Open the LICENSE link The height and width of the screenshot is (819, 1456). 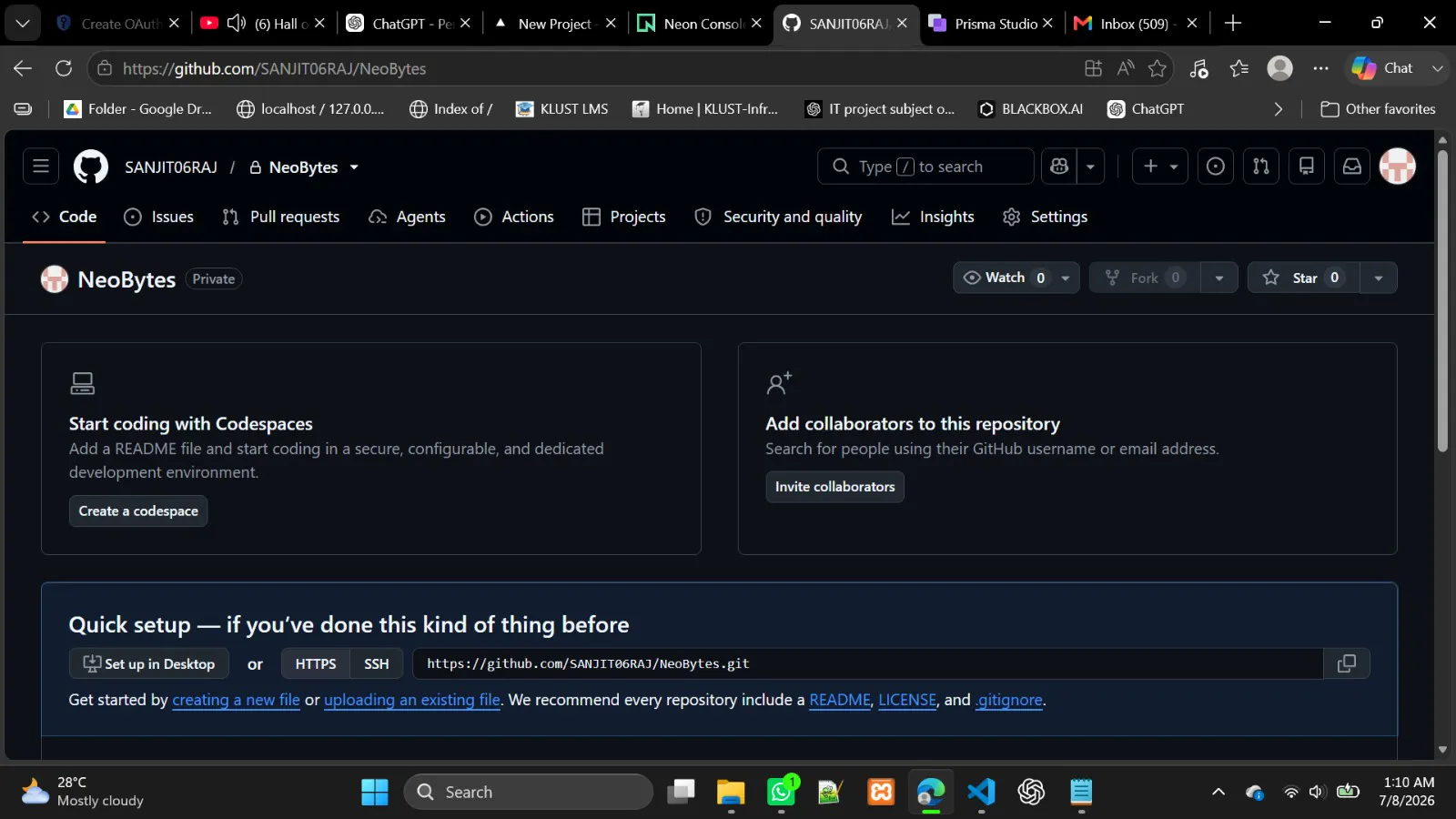907,700
